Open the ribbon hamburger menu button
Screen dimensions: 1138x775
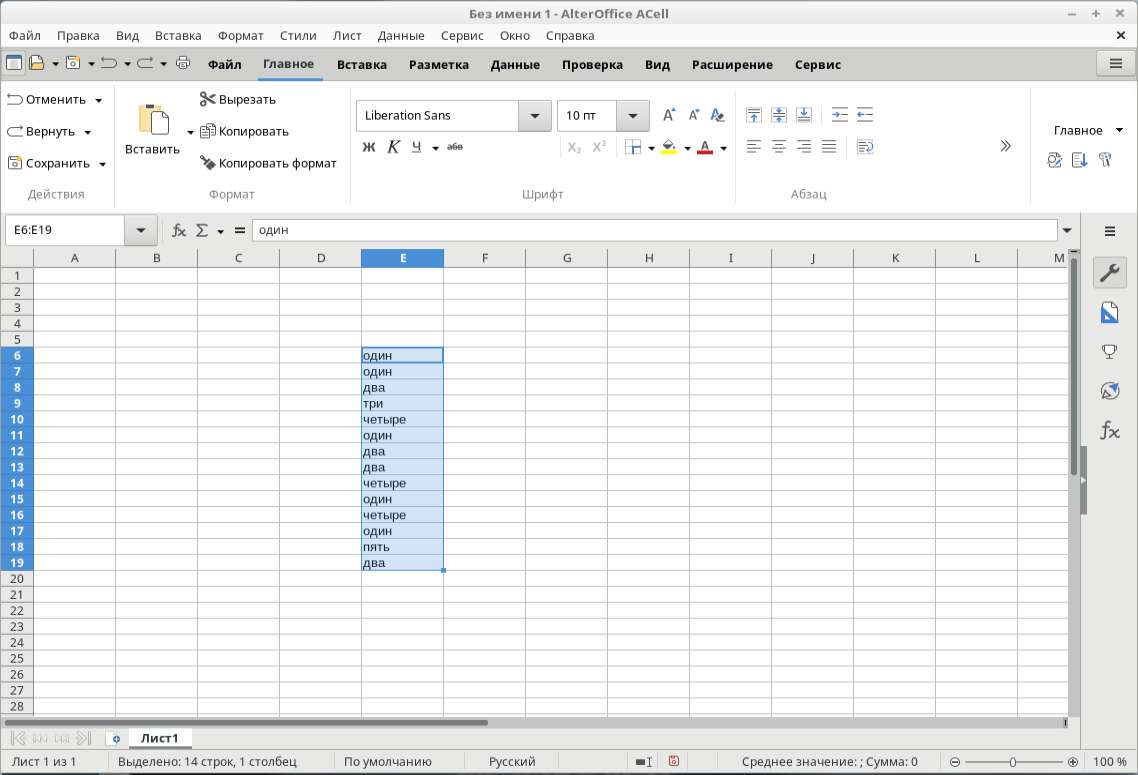click(1116, 64)
